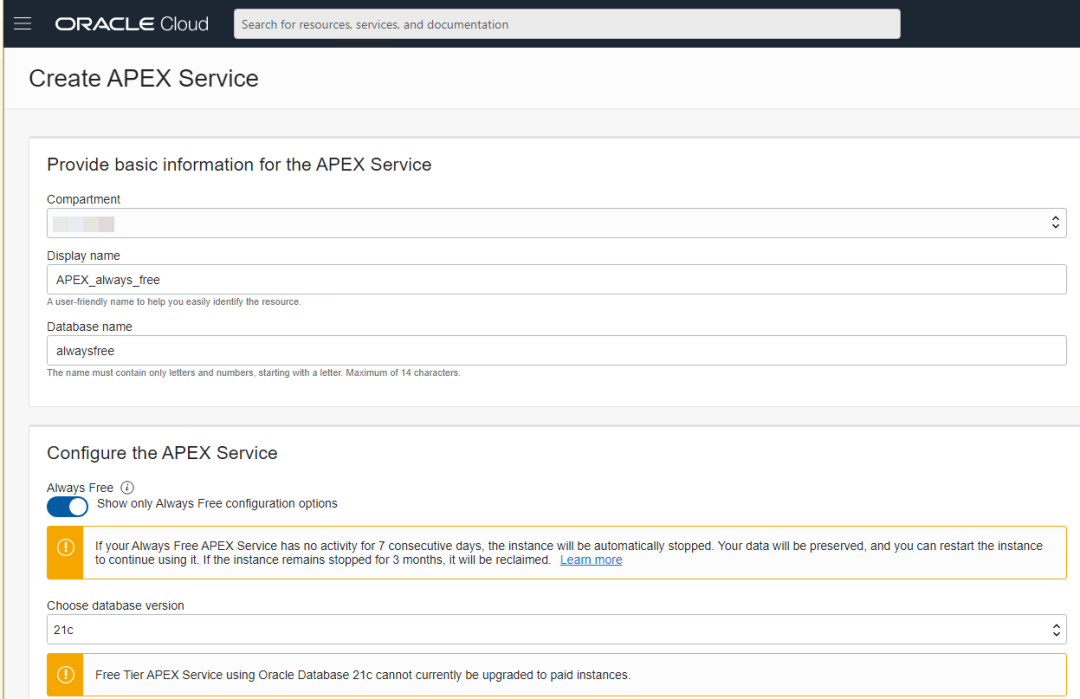1080x699 pixels.
Task: Click the Always Free label
Action: point(80,488)
